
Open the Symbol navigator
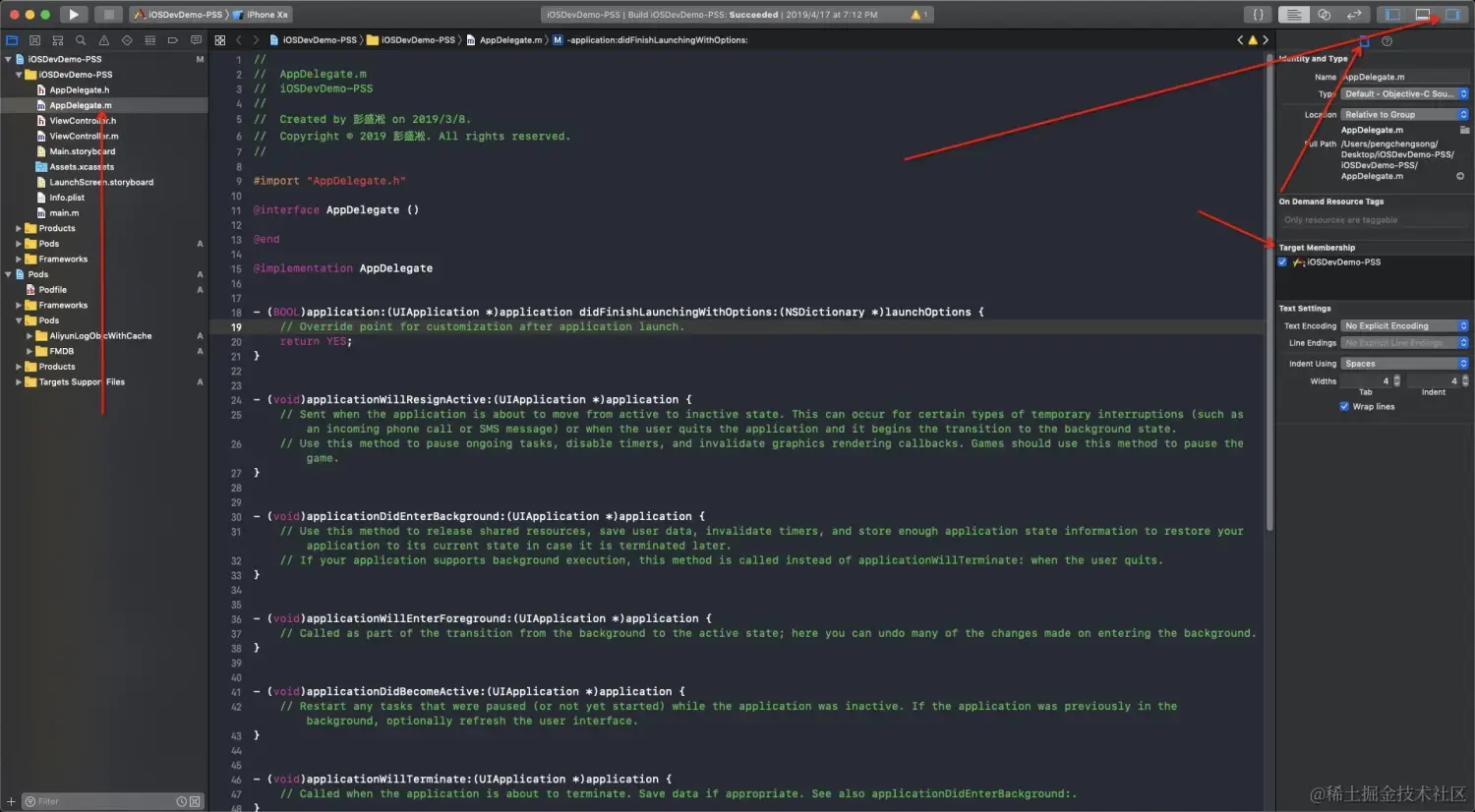click(58, 40)
